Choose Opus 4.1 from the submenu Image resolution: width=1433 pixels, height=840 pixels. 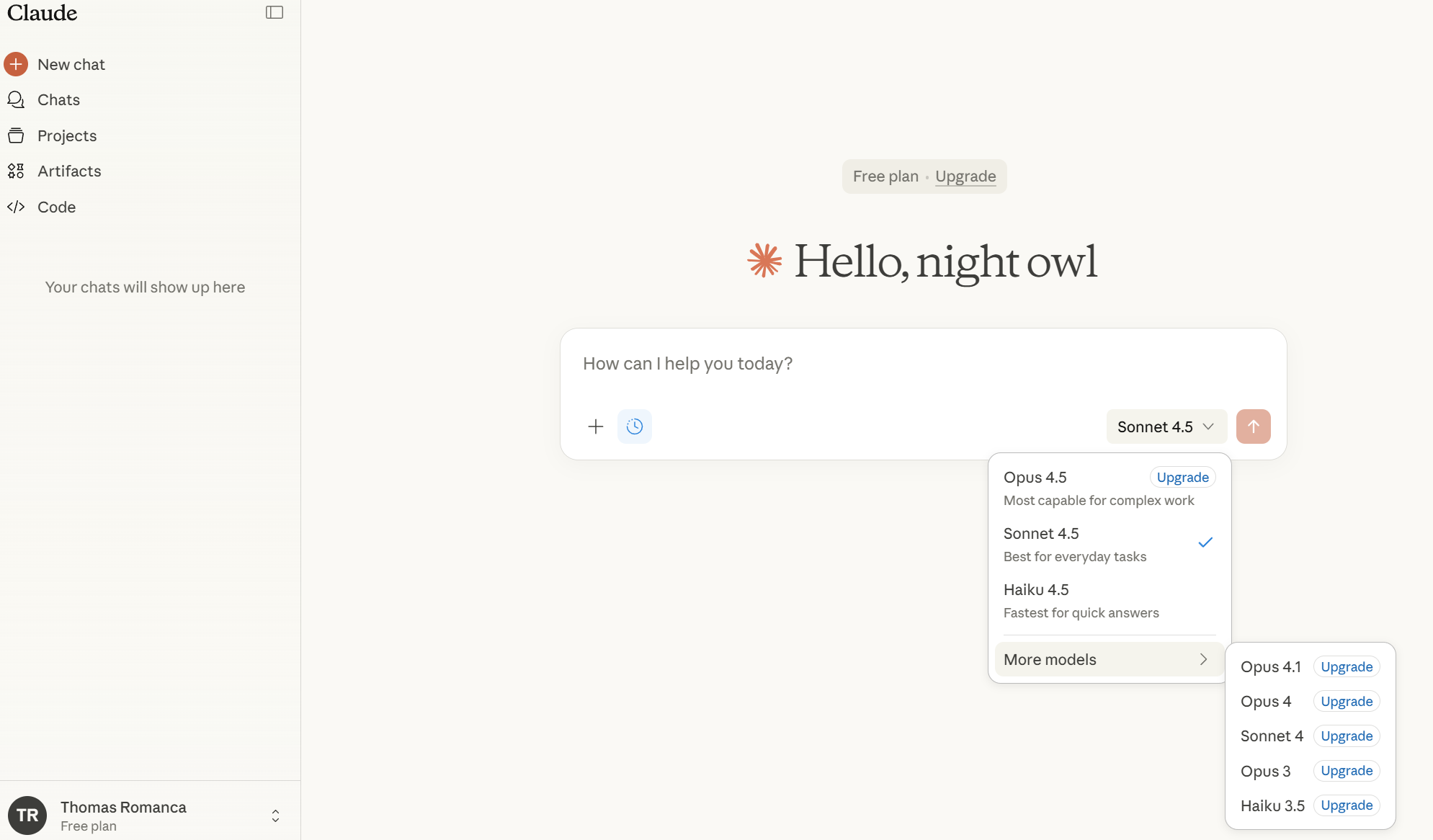1270,667
